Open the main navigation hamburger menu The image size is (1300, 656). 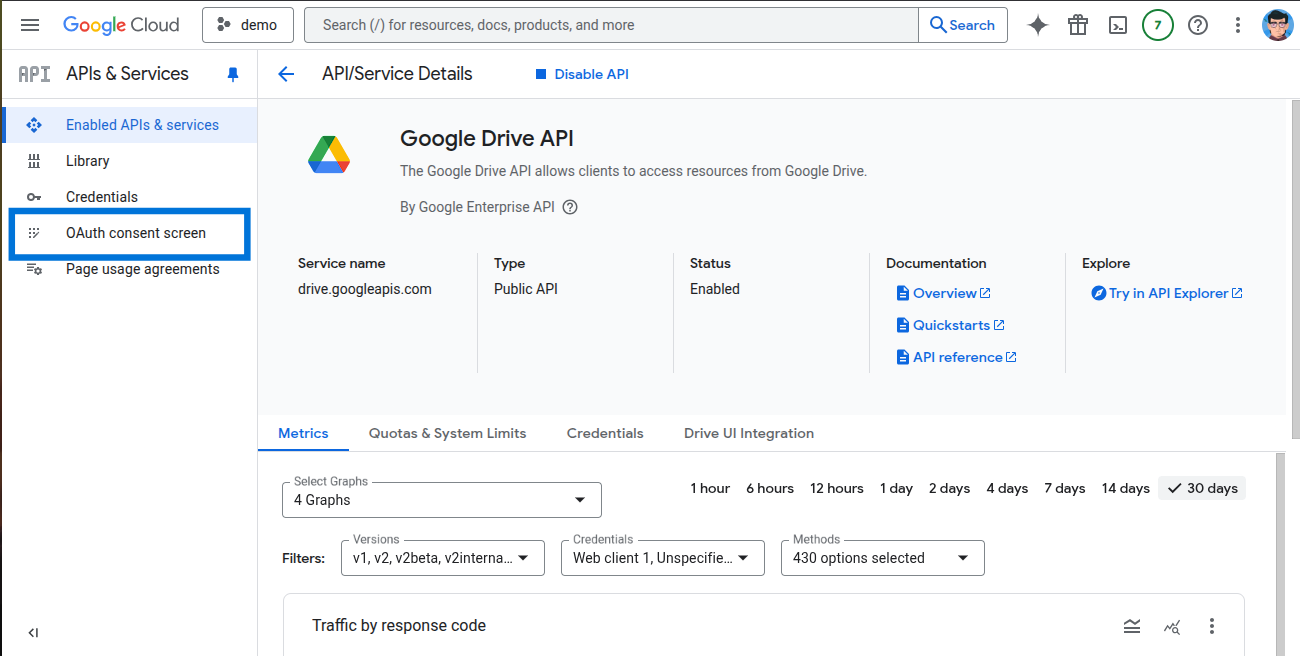pos(30,25)
